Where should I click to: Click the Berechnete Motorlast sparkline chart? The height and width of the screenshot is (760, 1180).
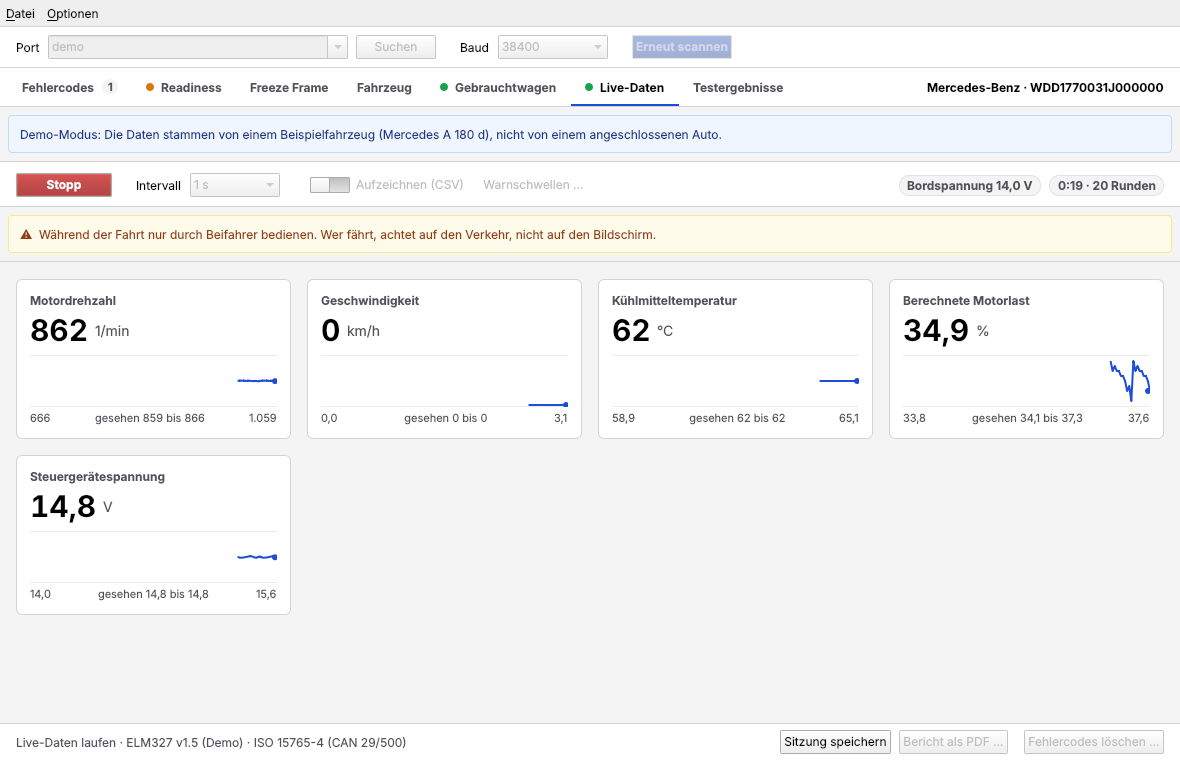[1026, 381]
